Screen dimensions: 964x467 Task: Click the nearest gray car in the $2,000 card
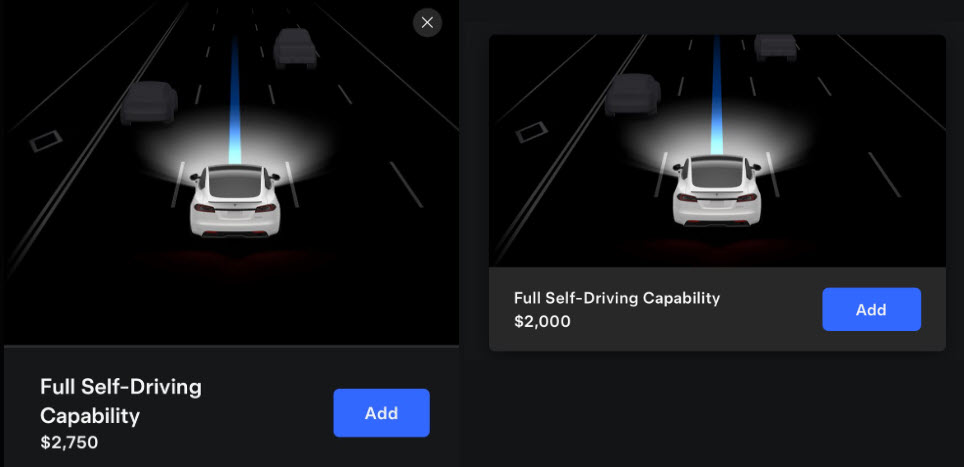pyautogui.click(x=633, y=95)
